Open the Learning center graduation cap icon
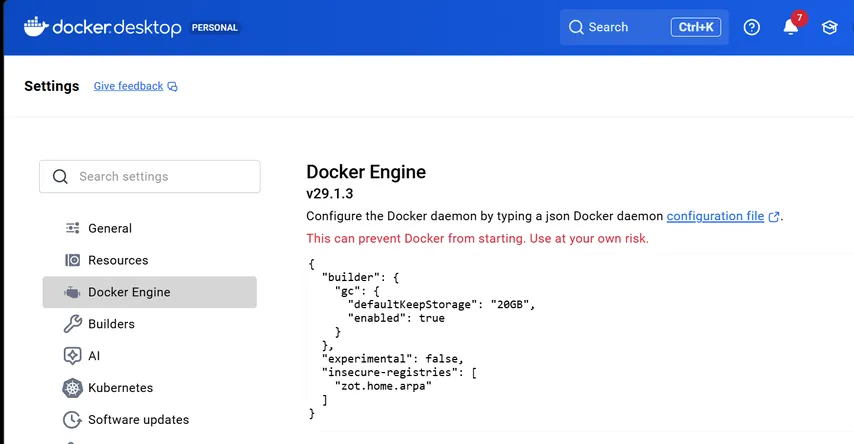The width and height of the screenshot is (854, 444). (x=829, y=27)
